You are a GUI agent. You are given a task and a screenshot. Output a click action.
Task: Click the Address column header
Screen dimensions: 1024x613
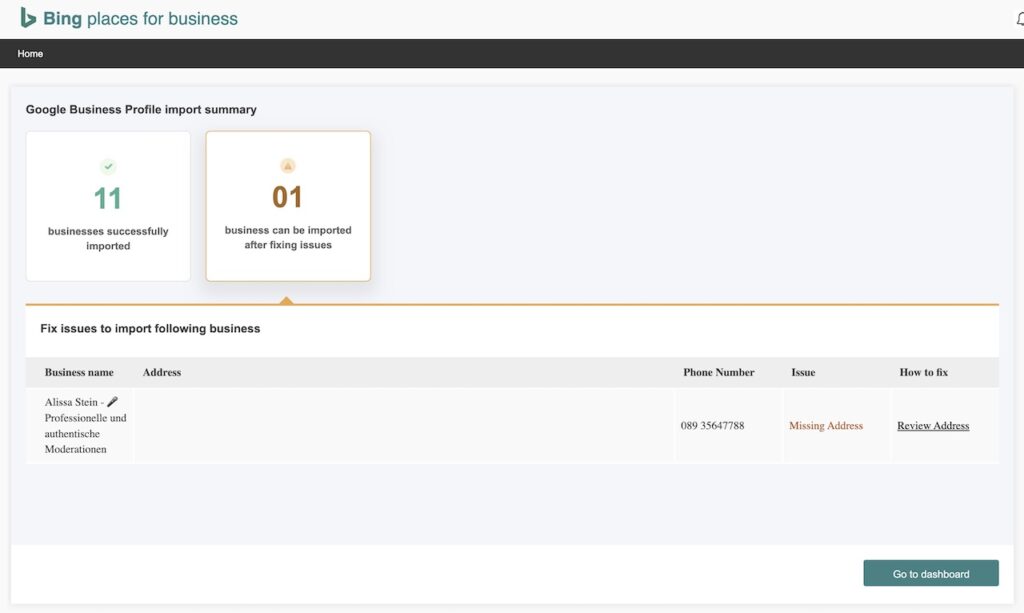[162, 372]
